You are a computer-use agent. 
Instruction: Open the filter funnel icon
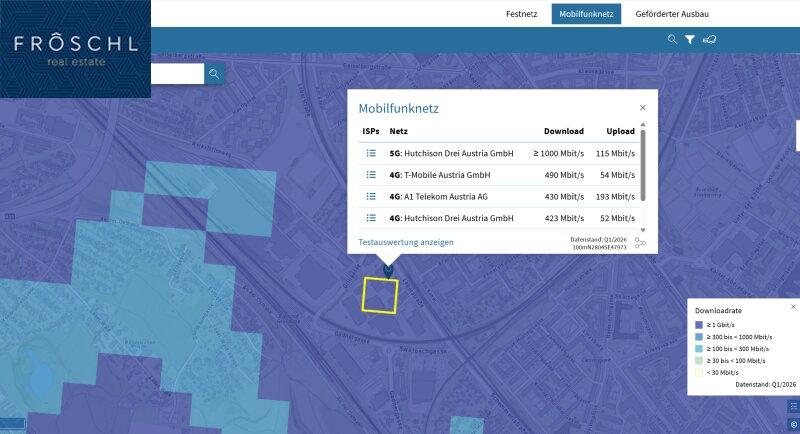coord(690,39)
